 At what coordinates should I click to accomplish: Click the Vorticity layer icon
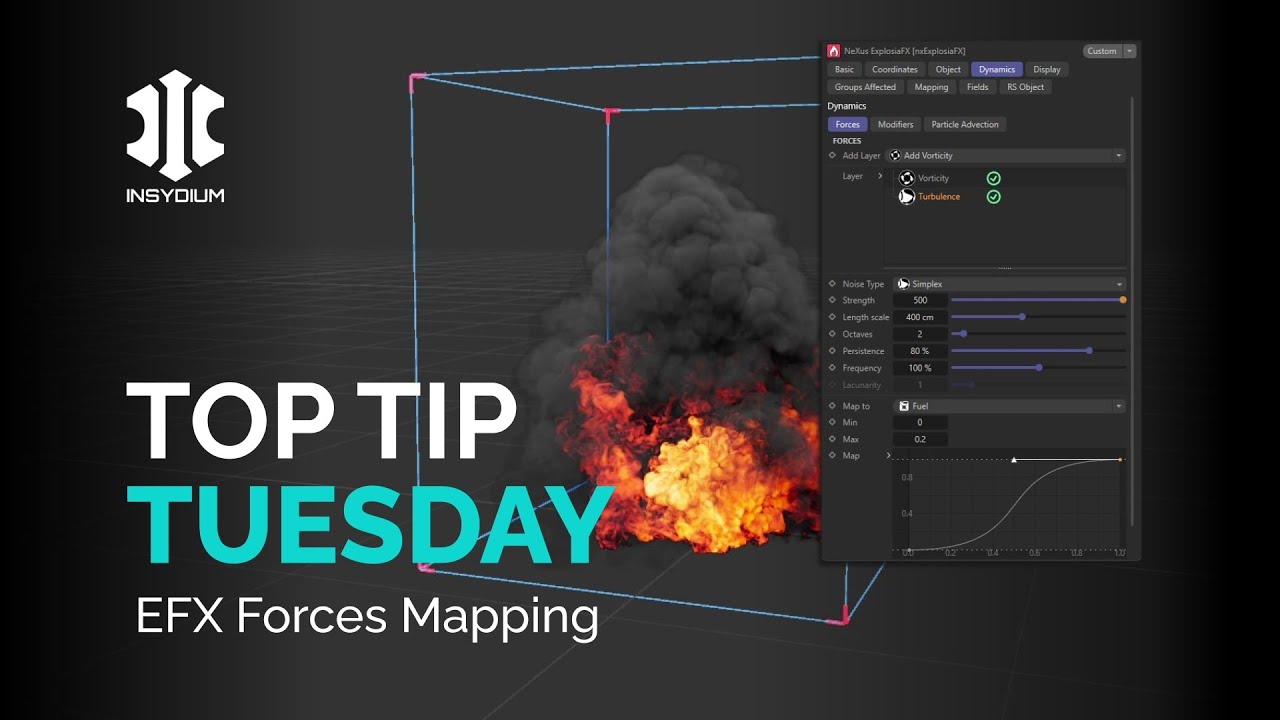(x=906, y=178)
